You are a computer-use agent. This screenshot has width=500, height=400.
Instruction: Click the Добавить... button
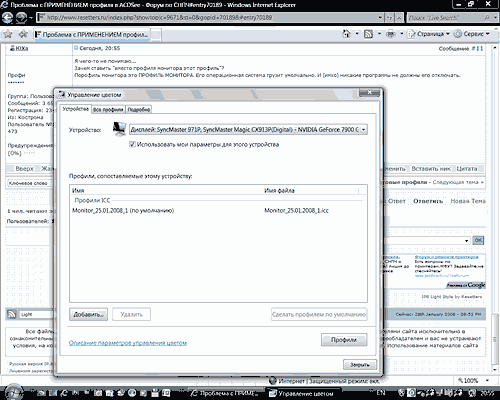pyautogui.click(x=88, y=314)
